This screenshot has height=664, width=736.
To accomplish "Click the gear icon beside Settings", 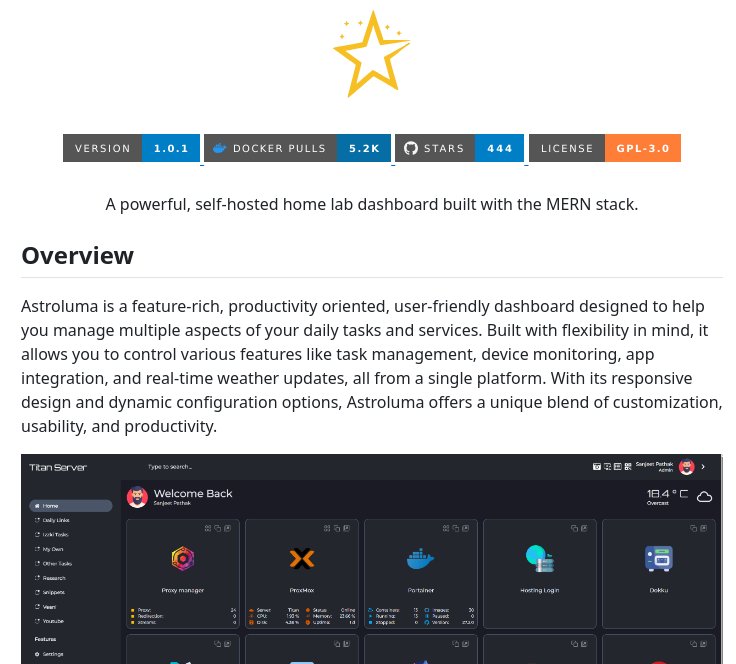I will [x=37, y=654].
